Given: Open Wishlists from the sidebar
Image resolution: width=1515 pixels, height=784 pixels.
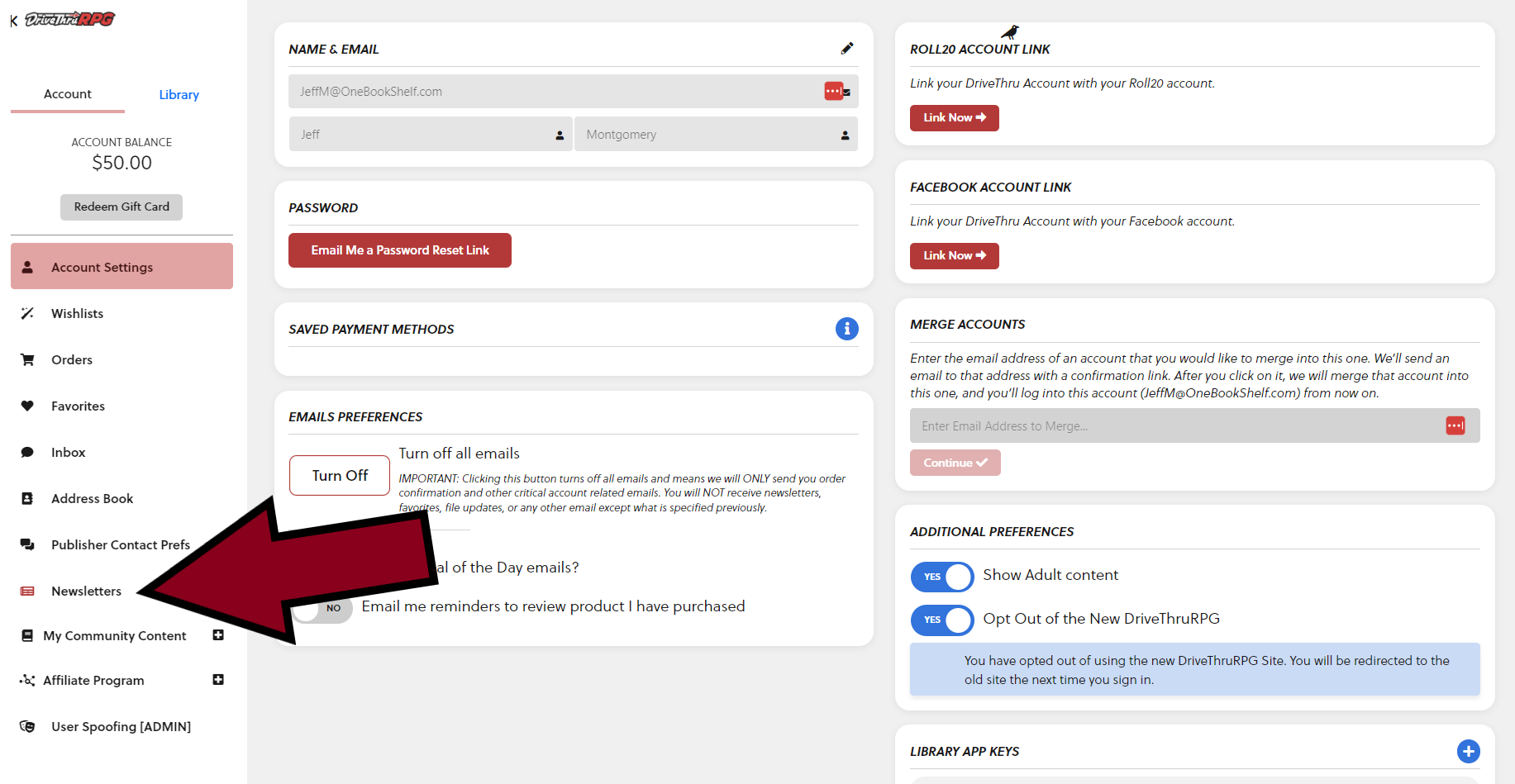Looking at the screenshot, I should [x=77, y=314].
